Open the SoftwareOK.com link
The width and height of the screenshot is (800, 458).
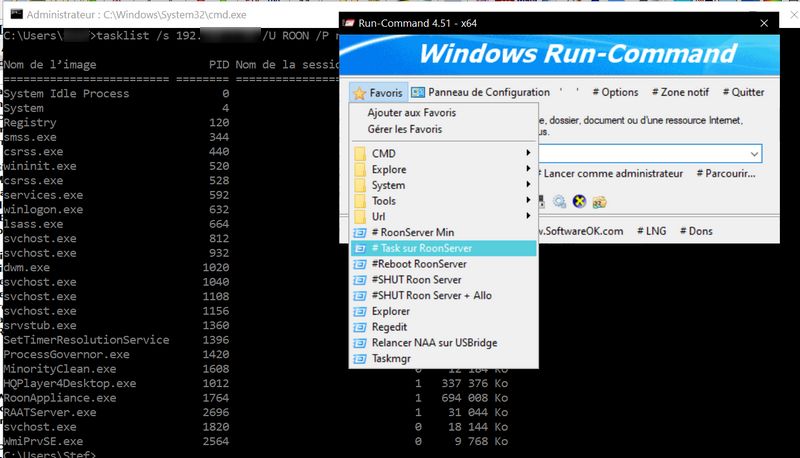(x=582, y=232)
